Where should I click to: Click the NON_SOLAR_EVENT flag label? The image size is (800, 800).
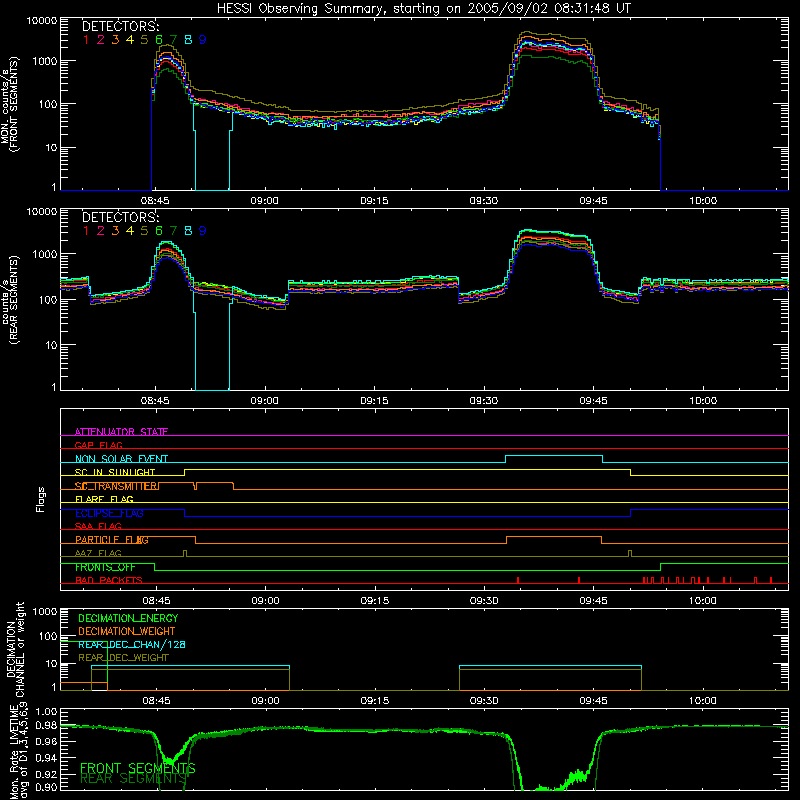coord(121,459)
